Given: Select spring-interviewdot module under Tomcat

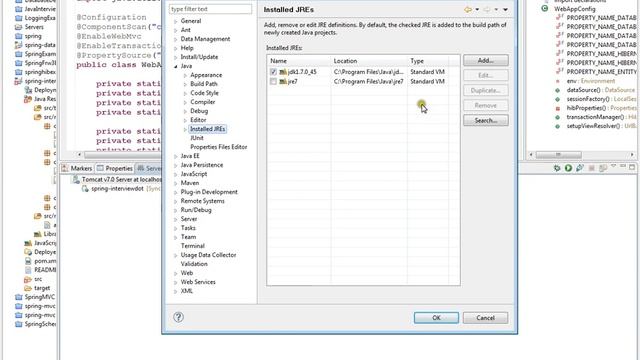Looking at the screenshot, I should pos(117,189).
